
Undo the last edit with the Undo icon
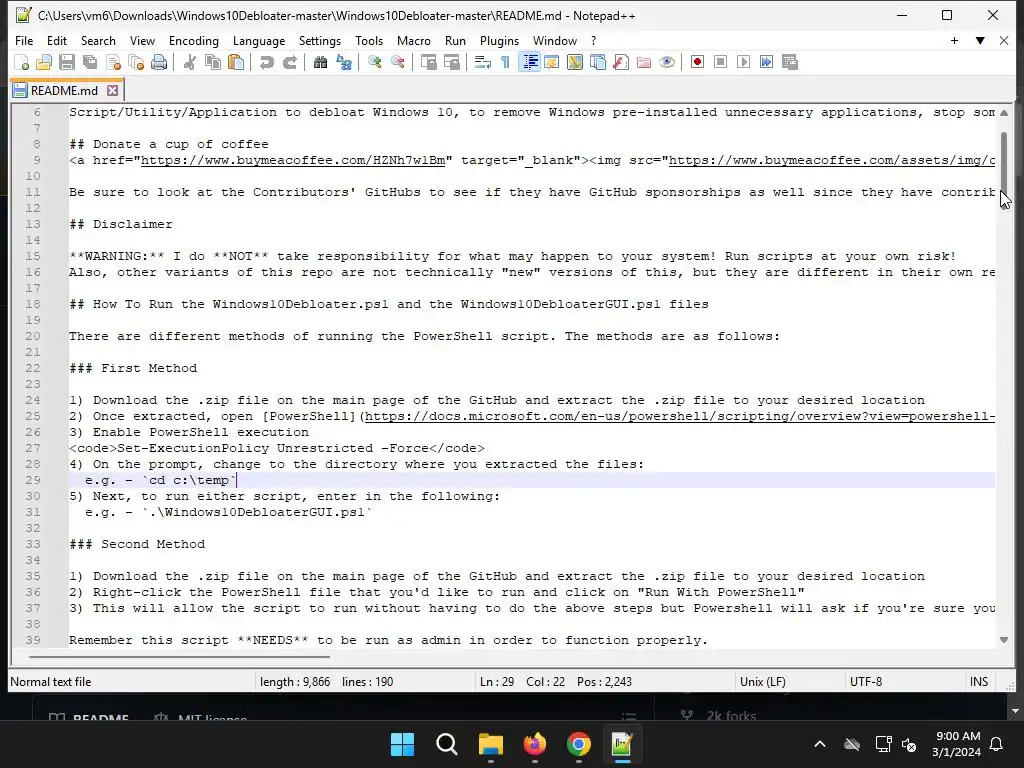[x=266, y=62]
